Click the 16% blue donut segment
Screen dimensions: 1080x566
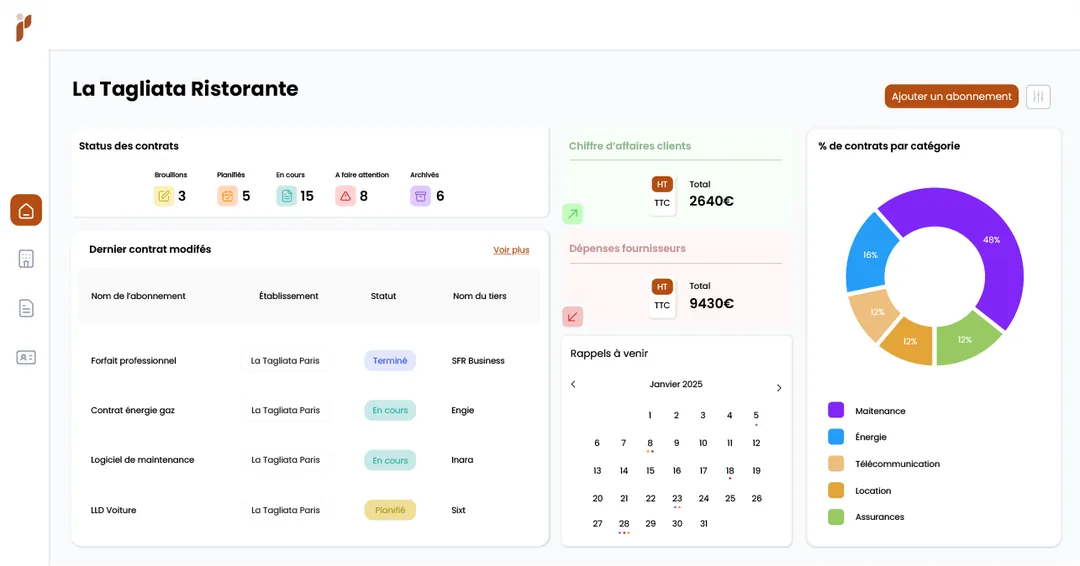[869, 255]
